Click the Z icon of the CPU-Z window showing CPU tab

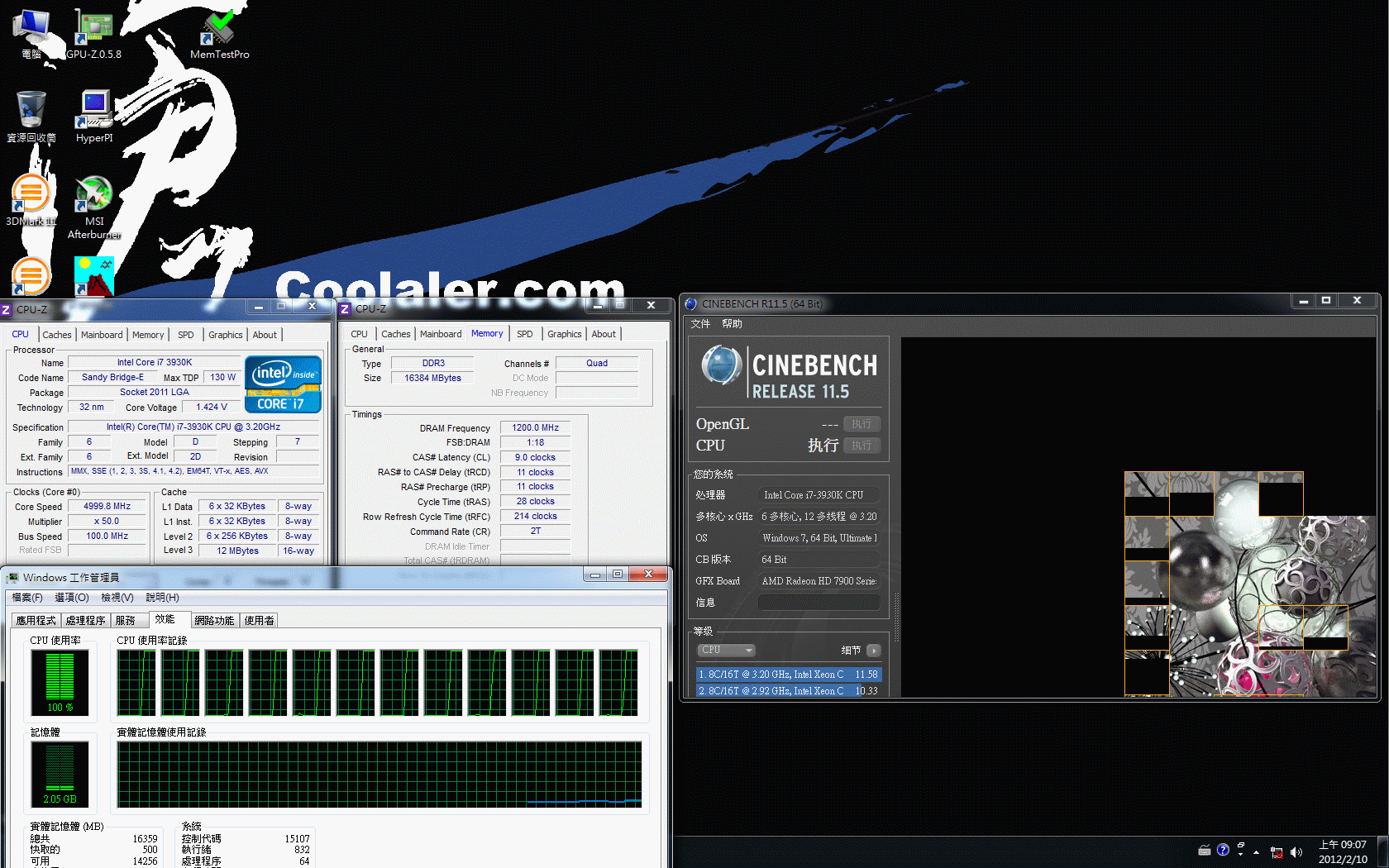(x=6, y=309)
